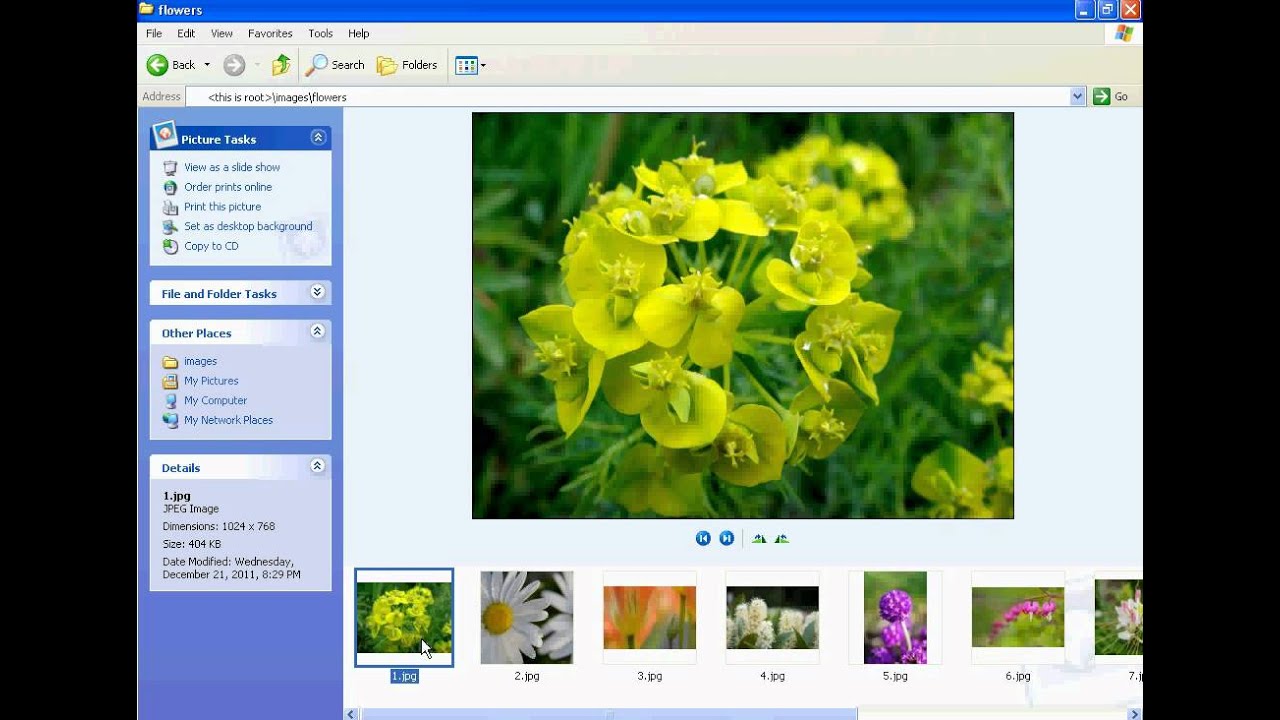Click the images folder icon
The width and height of the screenshot is (1280, 720).
pyautogui.click(x=170, y=361)
